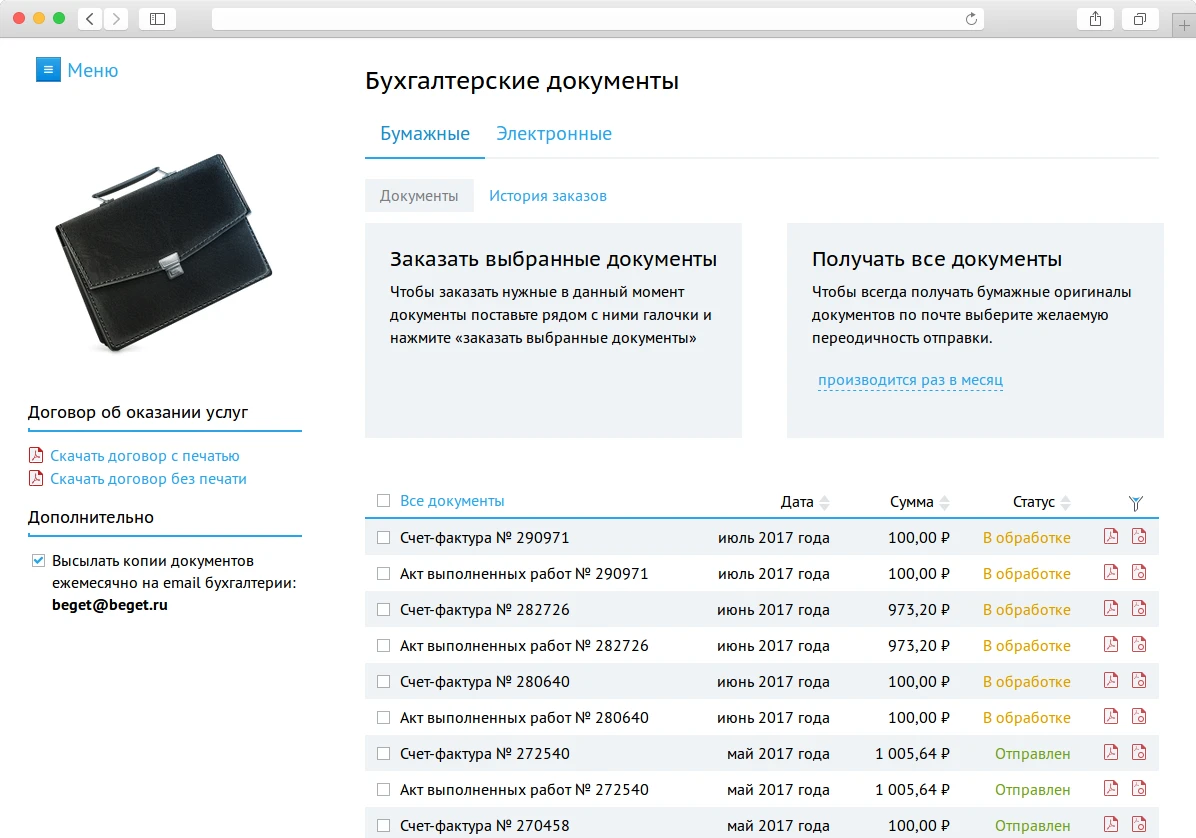Click the stamped PDF icon for Счет-фактура № 272540
Image resolution: width=1196 pixels, height=838 pixels.
point(1139,752)
